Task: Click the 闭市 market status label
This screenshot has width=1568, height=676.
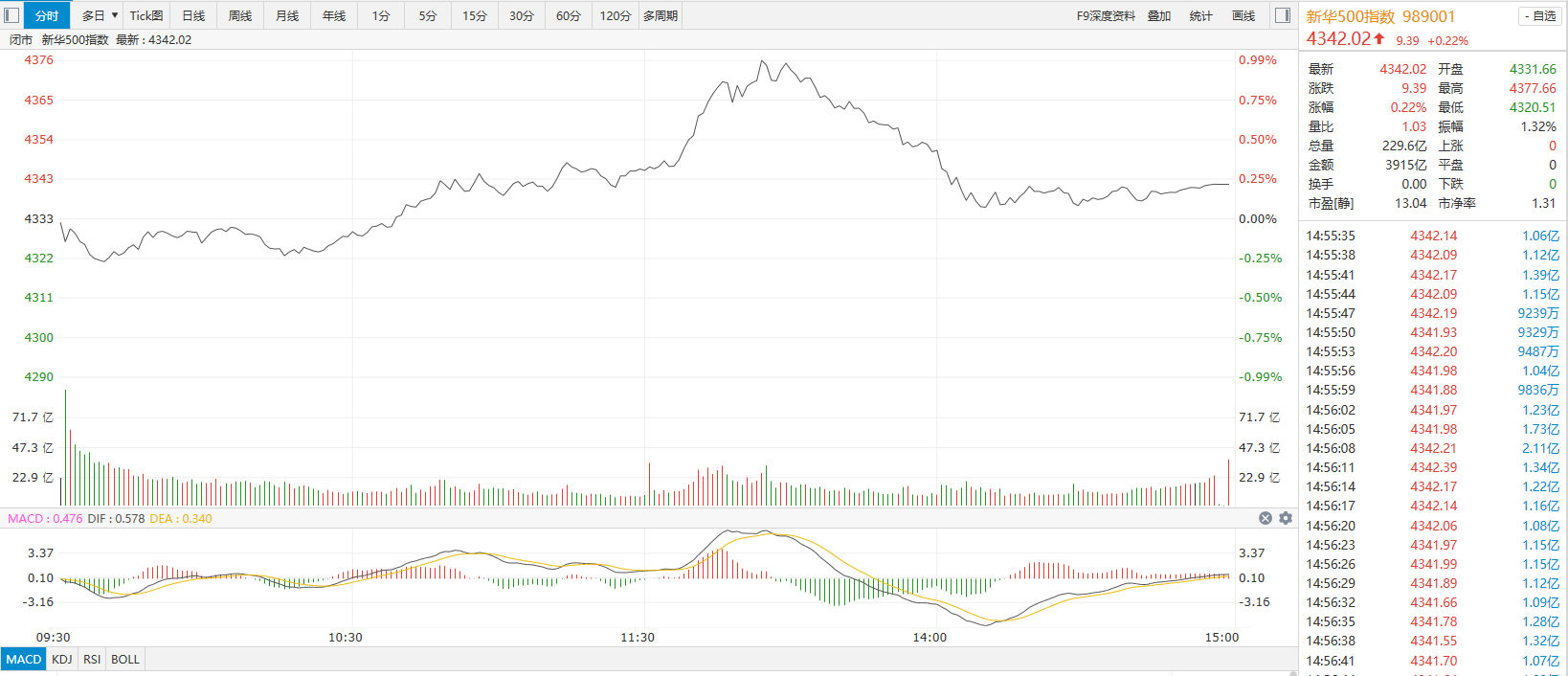Action: pos(21,40)
